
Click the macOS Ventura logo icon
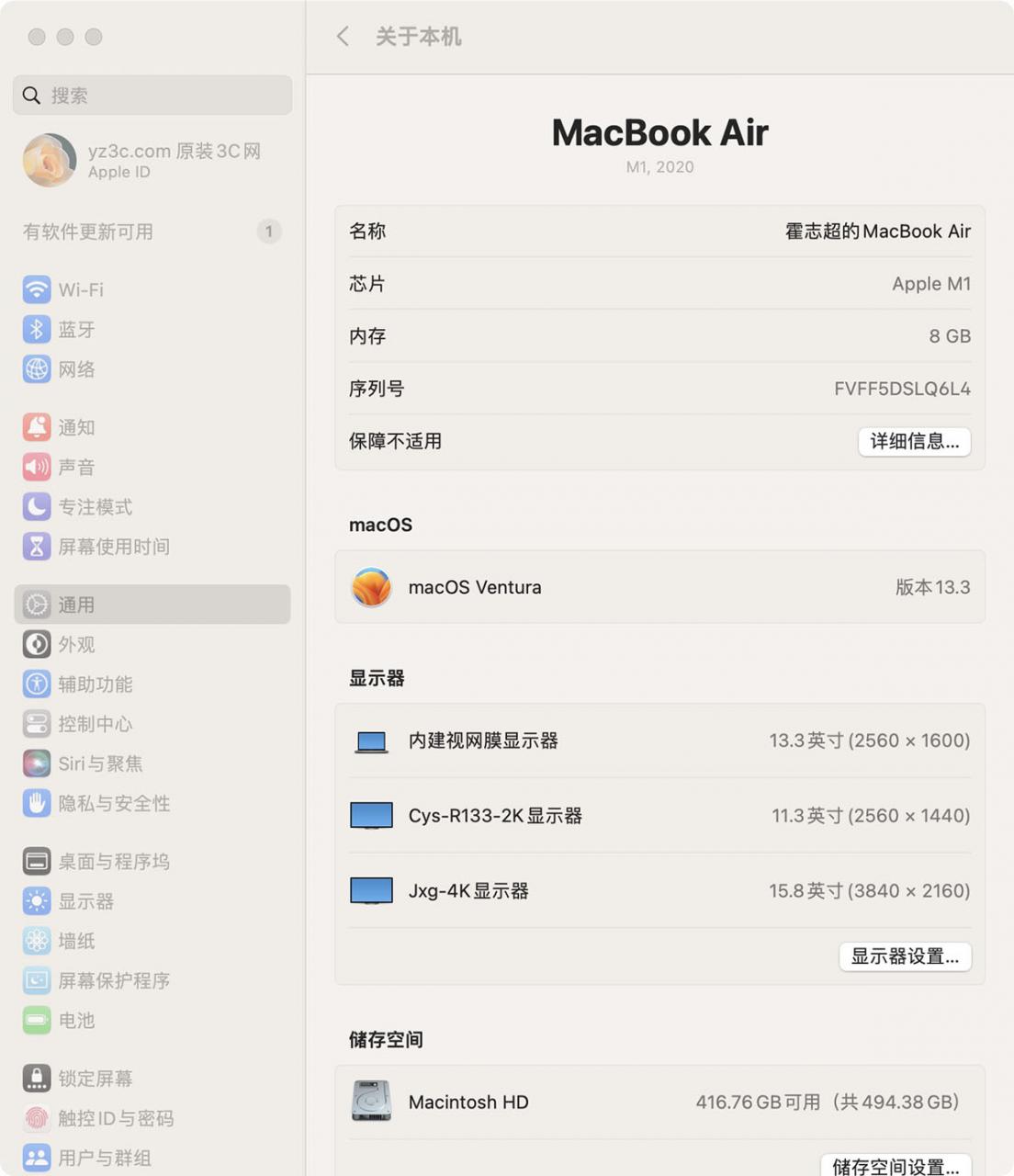tap(371, 587)
